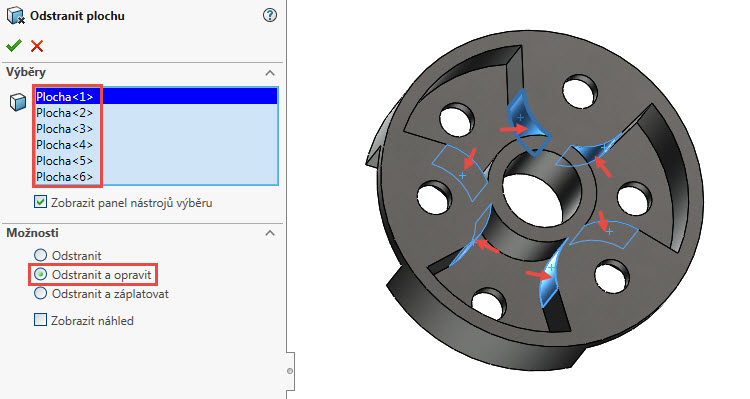Screen dimensions: 750x399
Task: Click the panel splitter collapse handle
Action: coord(290,371)
